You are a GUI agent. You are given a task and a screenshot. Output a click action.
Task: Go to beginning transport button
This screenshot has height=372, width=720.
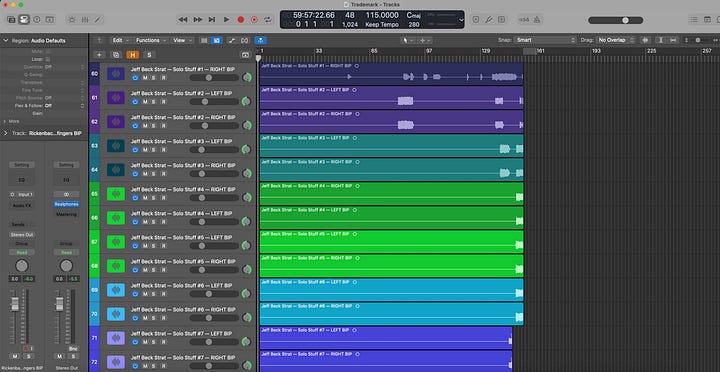click(212, 20)
